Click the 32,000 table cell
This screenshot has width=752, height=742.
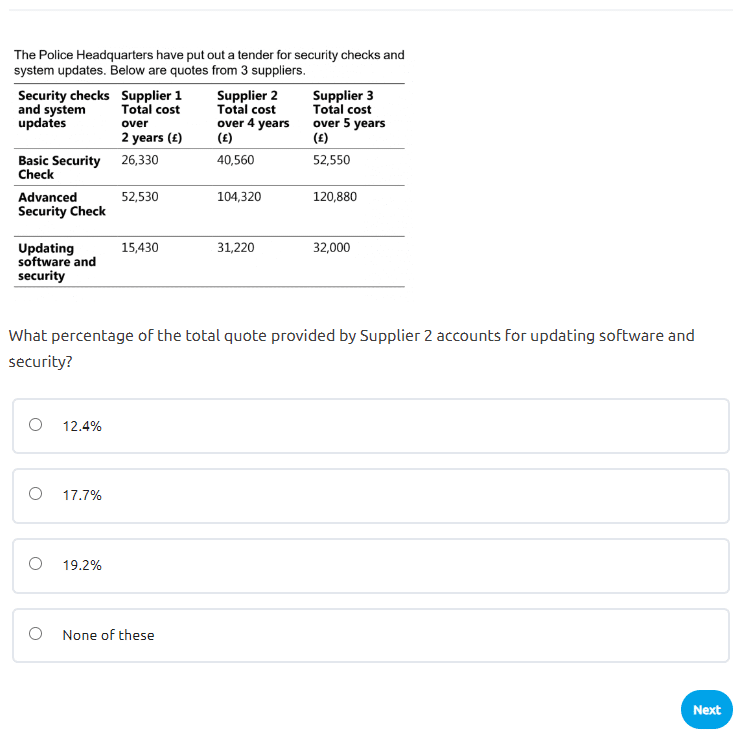coord(331,247)
